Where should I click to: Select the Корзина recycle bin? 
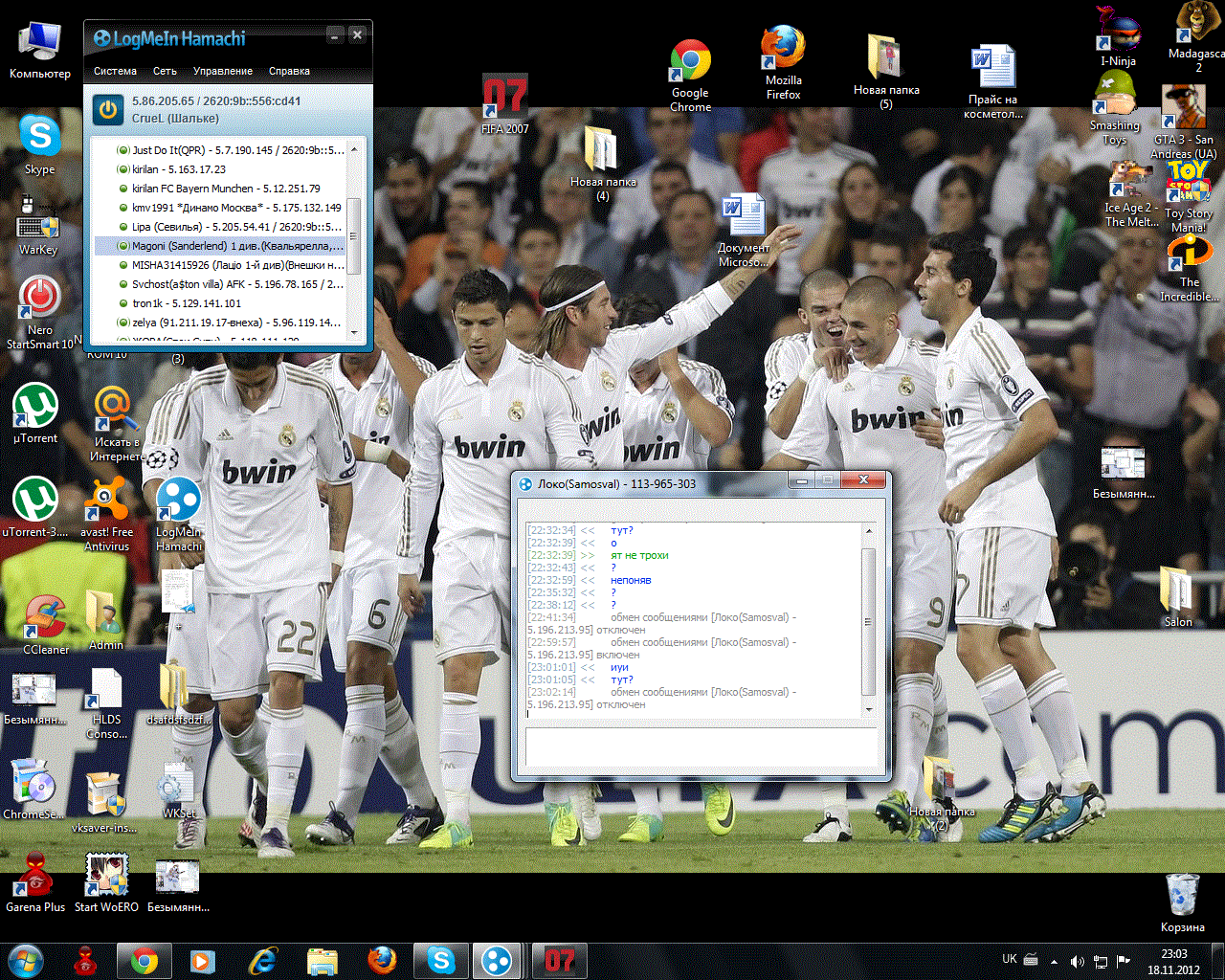[x=1183, y=902]
